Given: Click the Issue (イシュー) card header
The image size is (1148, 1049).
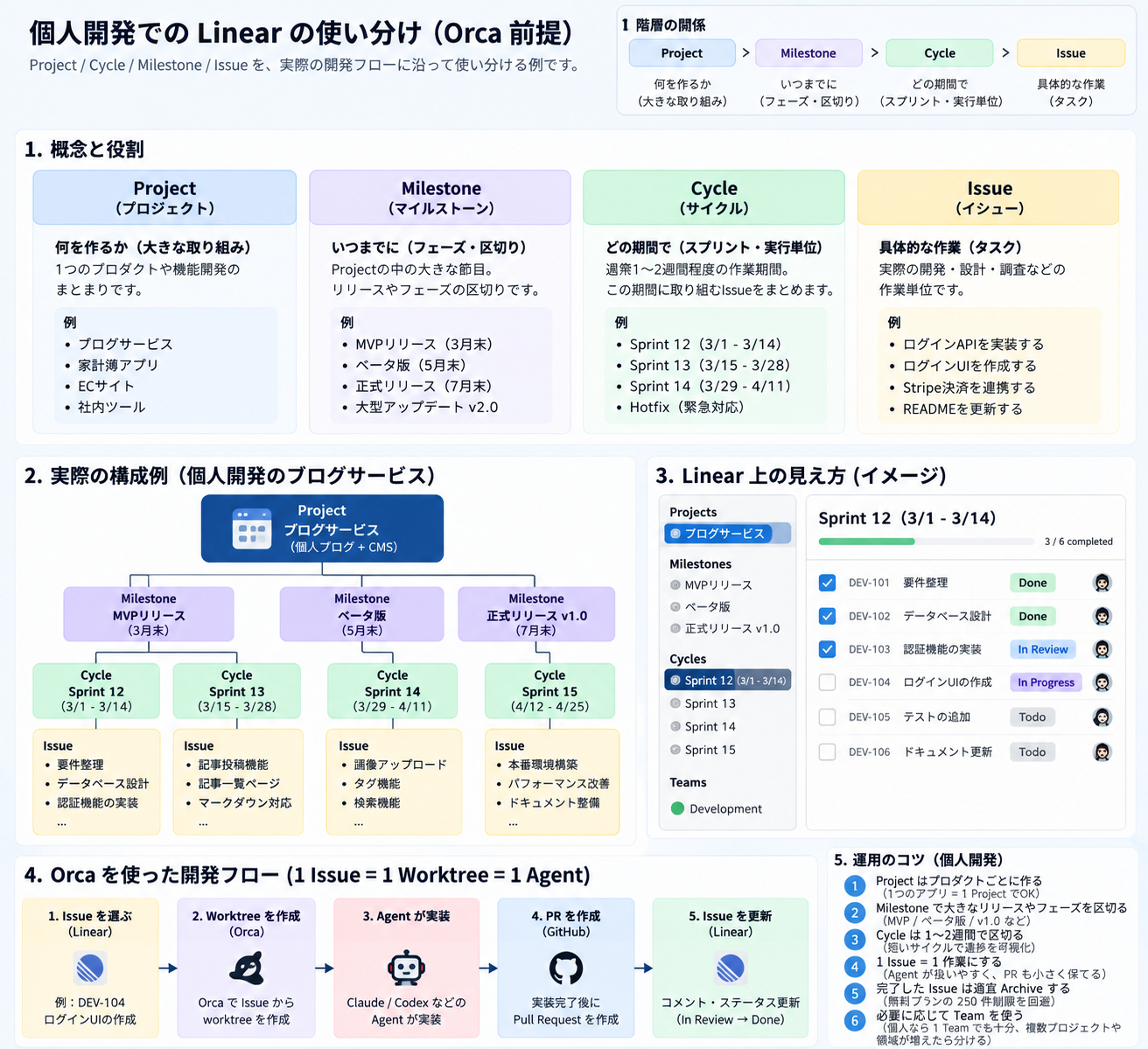Looking at the screenshot, I should pyautogui.click(x=989, y=198).
